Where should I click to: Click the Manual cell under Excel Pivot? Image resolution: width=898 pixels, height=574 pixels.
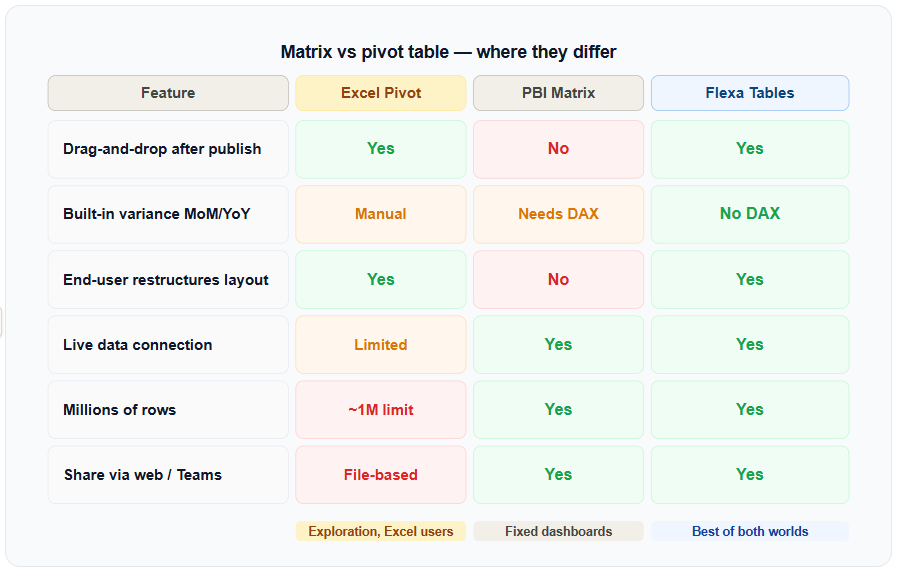tap(381, 214)
